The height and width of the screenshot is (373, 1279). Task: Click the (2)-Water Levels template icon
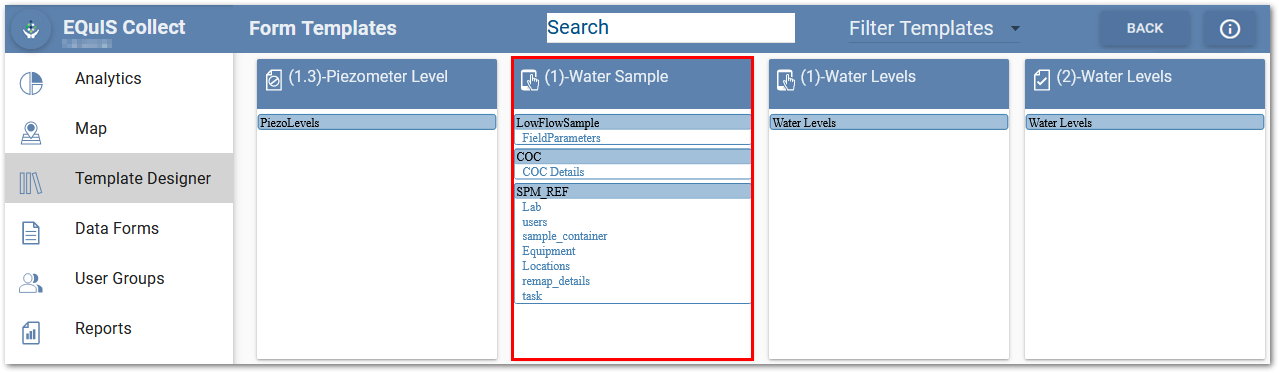(1042, 80)
